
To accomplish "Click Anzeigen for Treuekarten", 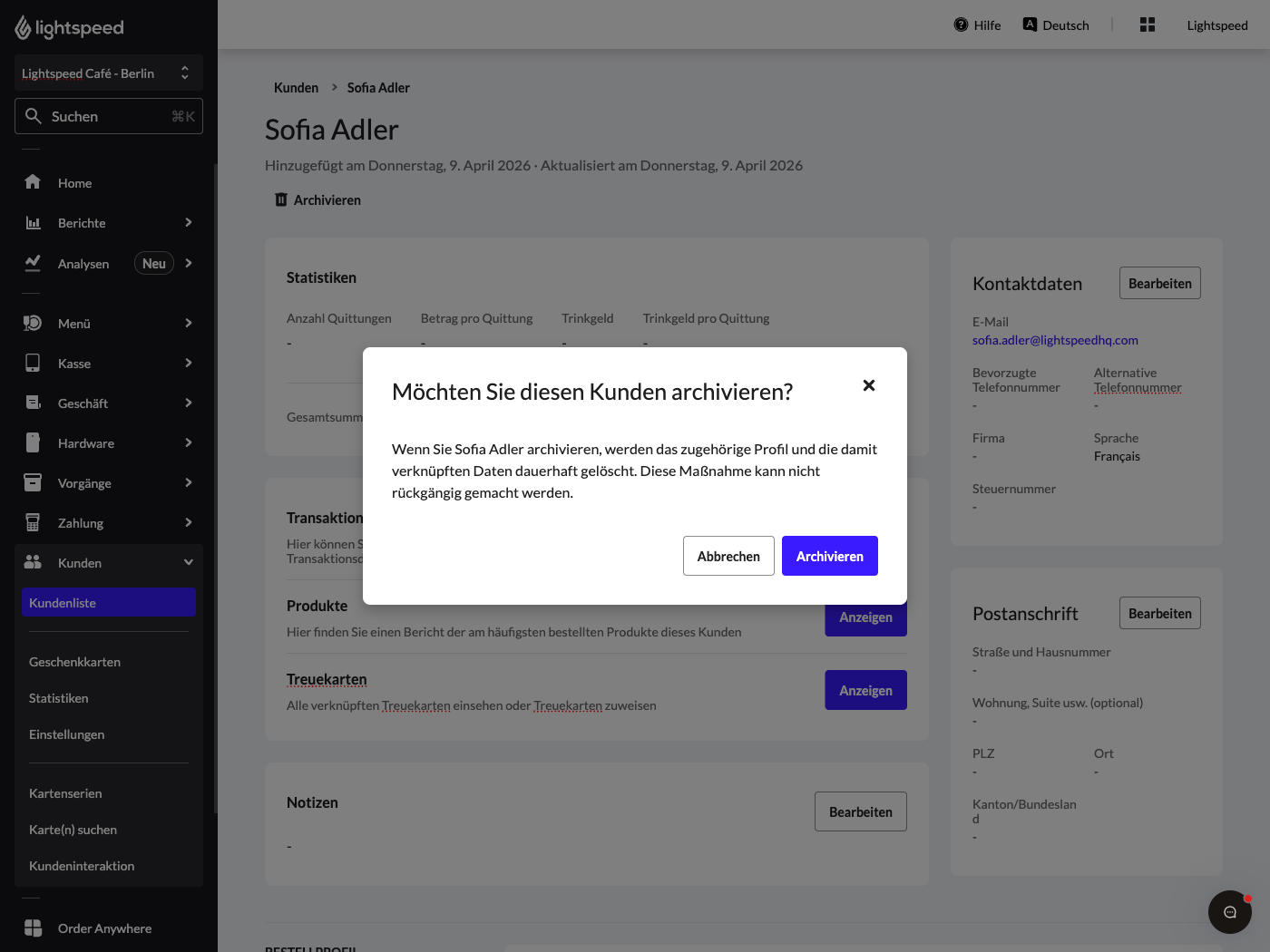I will coord(865,690).
